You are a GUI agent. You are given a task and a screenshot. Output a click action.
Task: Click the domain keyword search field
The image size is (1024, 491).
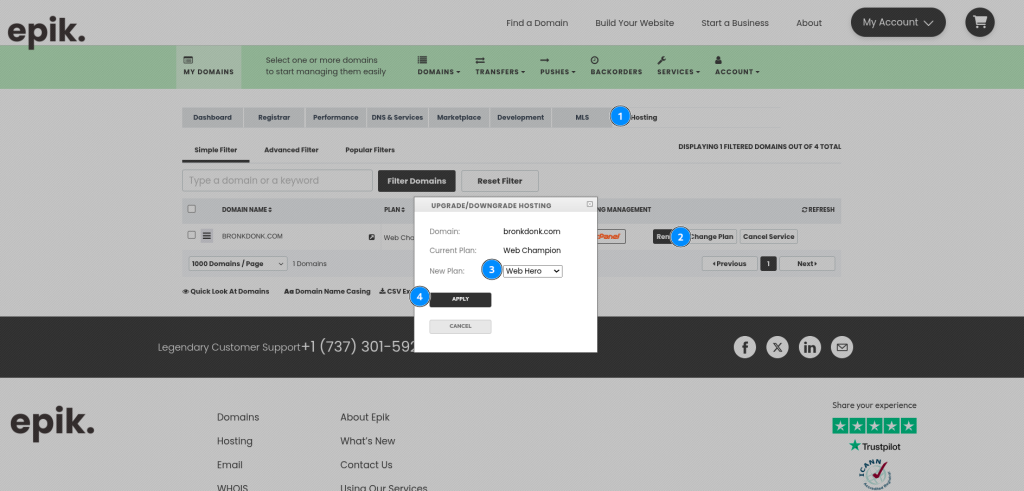coord(278,181)
